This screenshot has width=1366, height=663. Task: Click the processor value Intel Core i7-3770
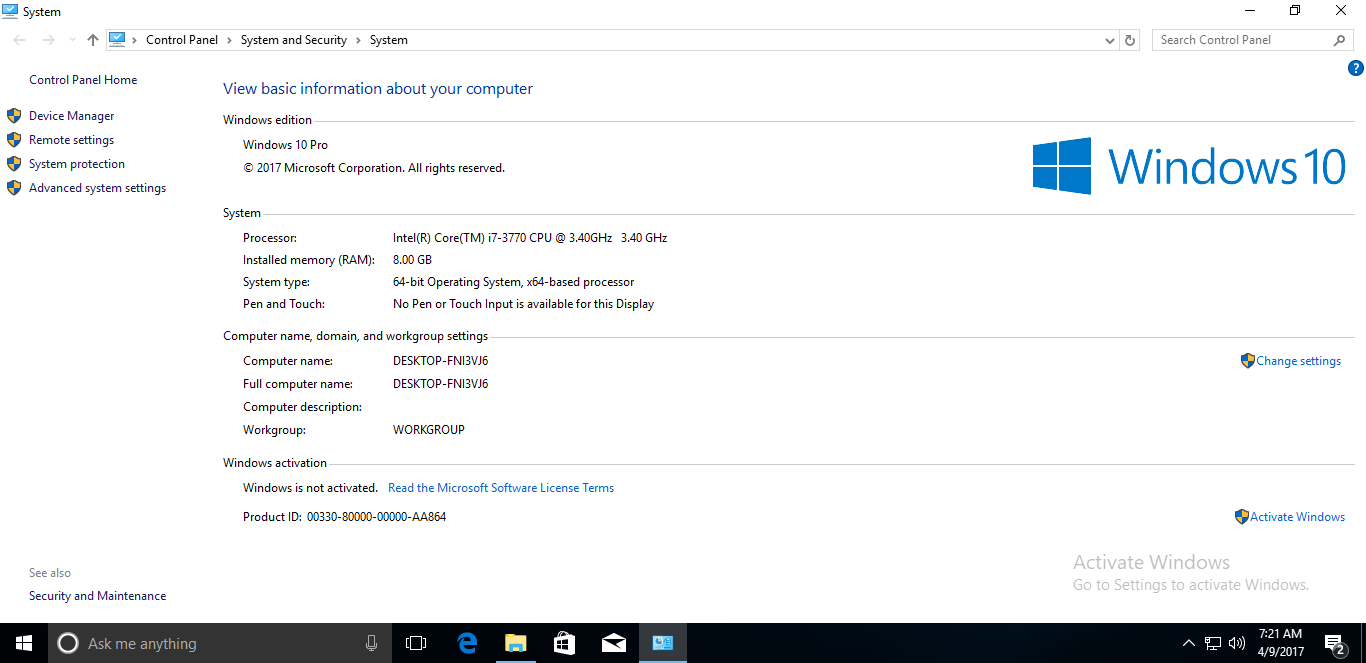[x=530, y=238]
